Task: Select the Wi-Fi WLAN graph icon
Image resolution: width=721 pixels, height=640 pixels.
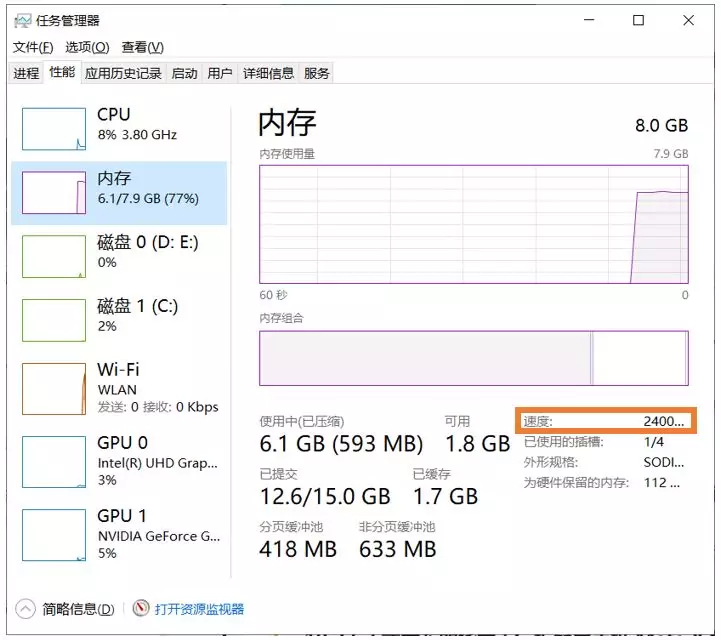Action: (x=54, y=388)
